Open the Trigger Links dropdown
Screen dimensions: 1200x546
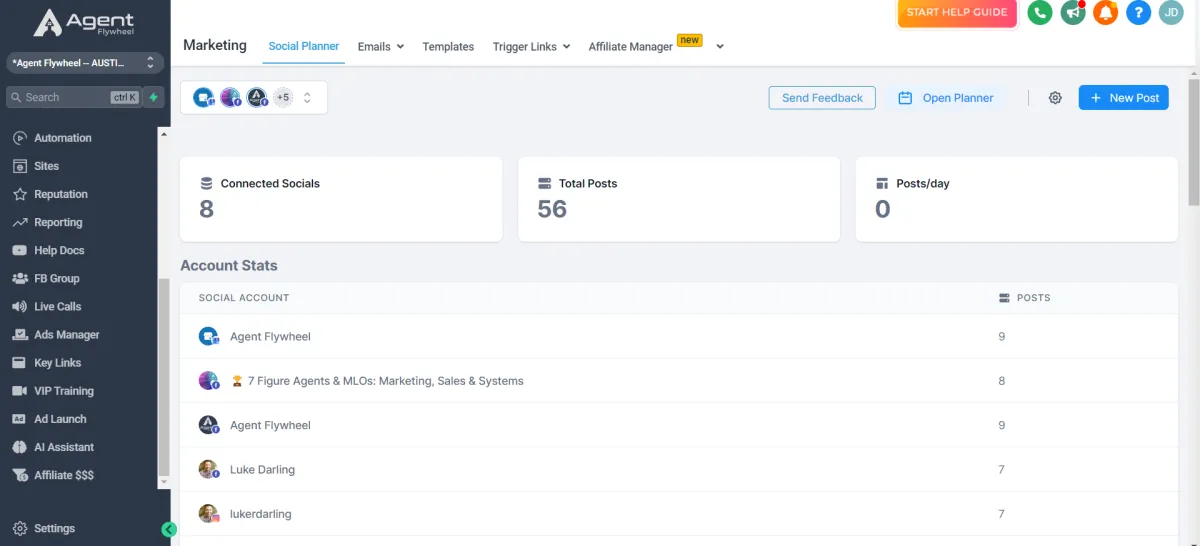531,46
